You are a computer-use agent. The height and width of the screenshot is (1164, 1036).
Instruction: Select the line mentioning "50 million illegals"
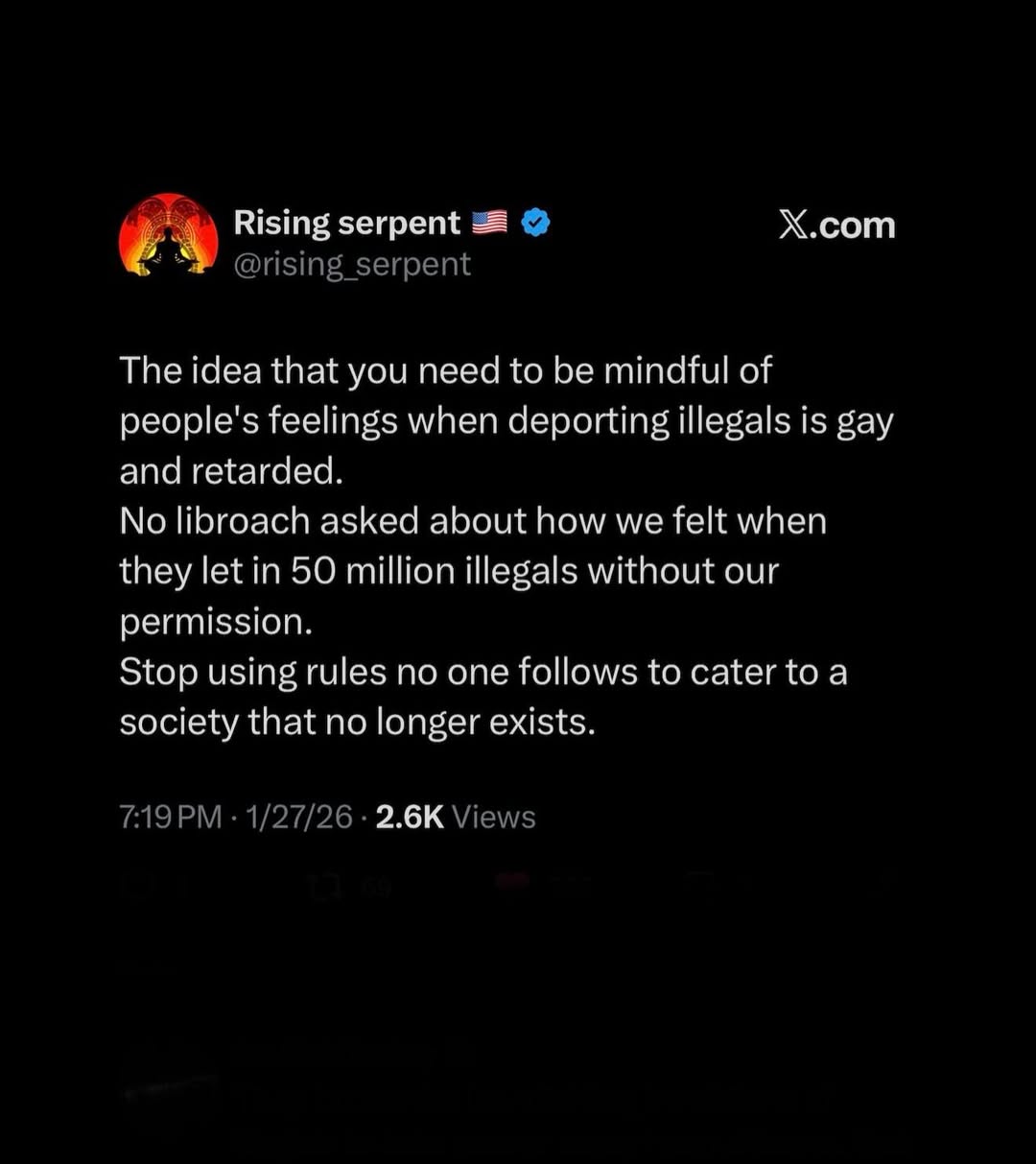[449, 571]
